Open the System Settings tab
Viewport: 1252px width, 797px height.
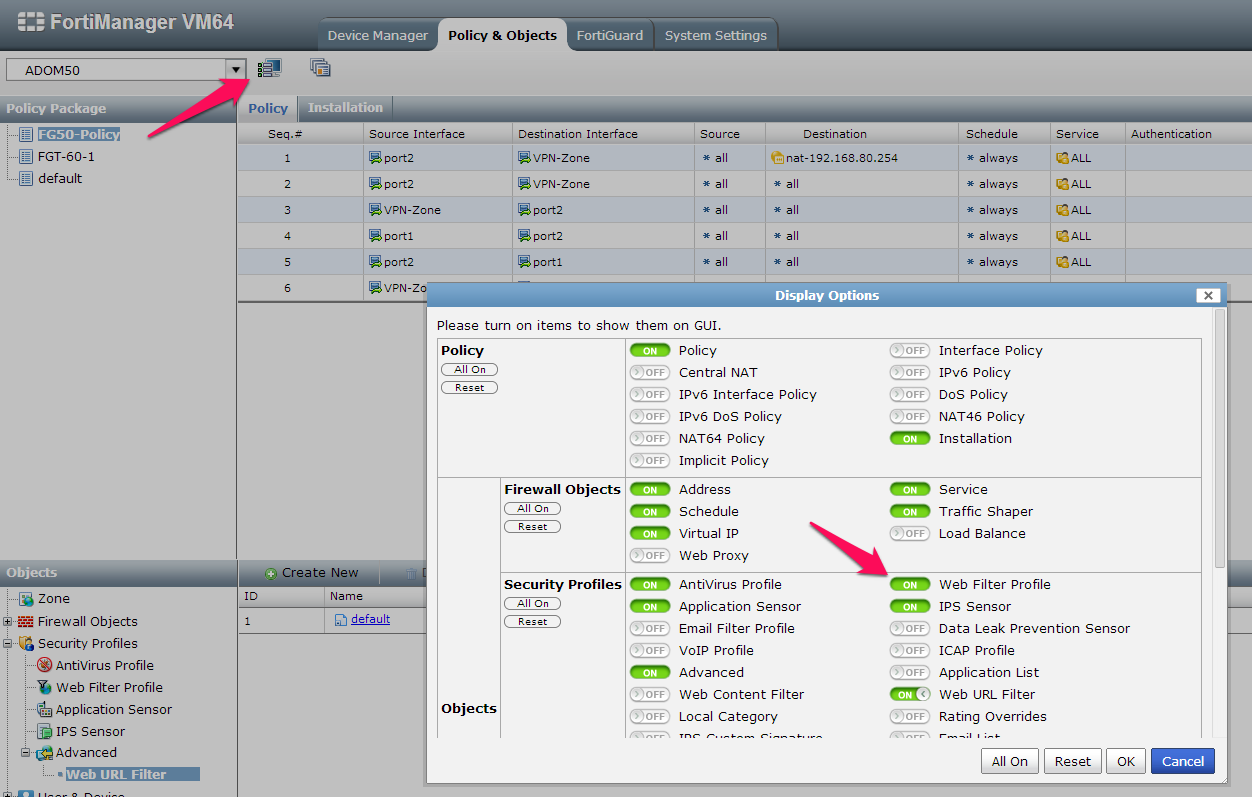point(716,35)
